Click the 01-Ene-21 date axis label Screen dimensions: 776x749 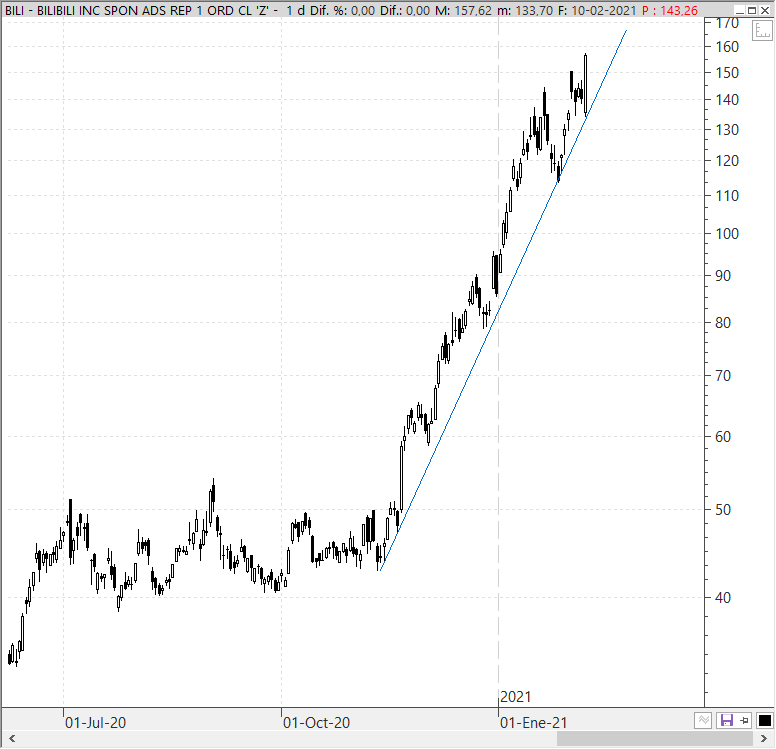point(534,723)
